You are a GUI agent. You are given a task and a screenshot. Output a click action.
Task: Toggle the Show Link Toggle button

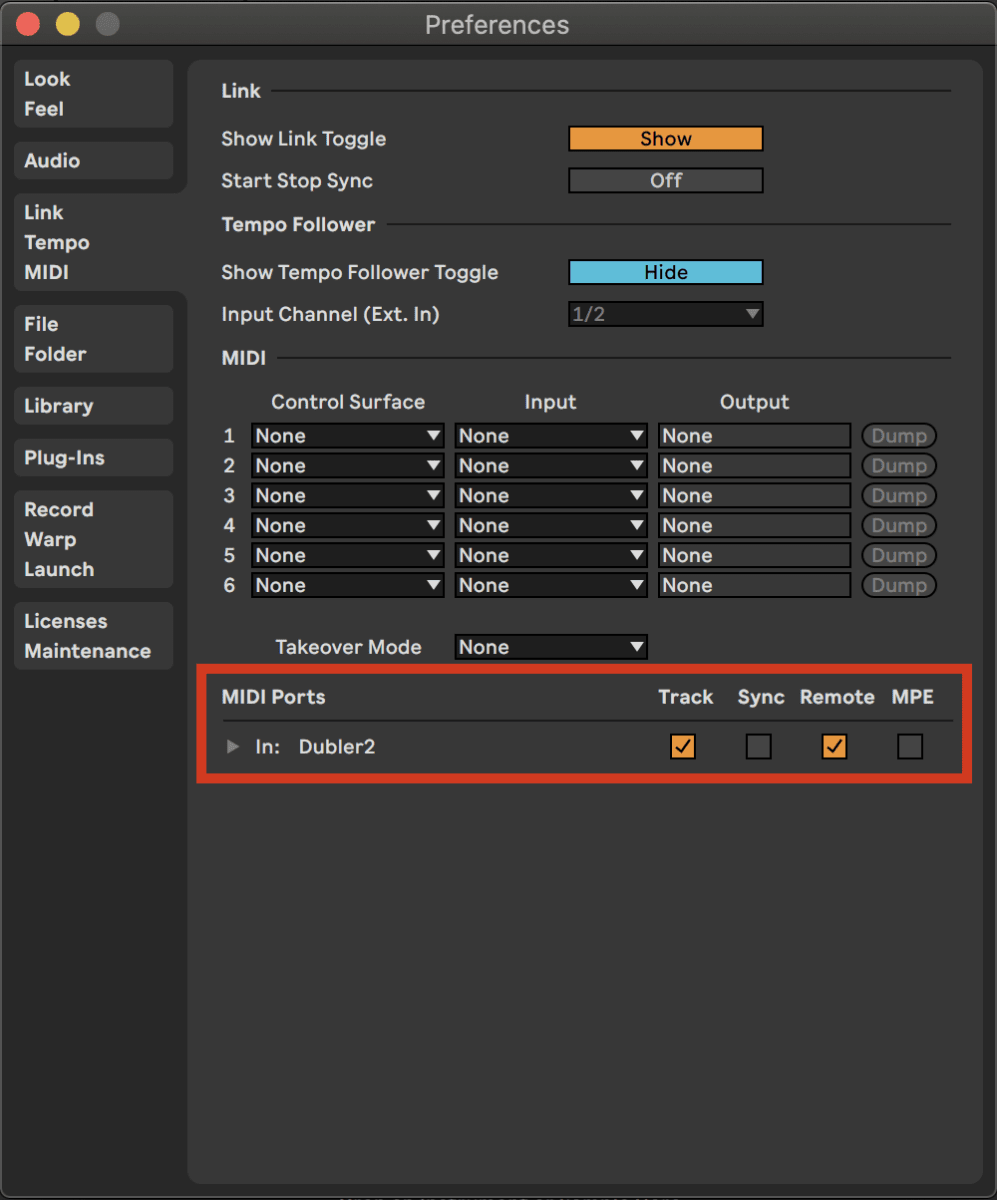665,138
